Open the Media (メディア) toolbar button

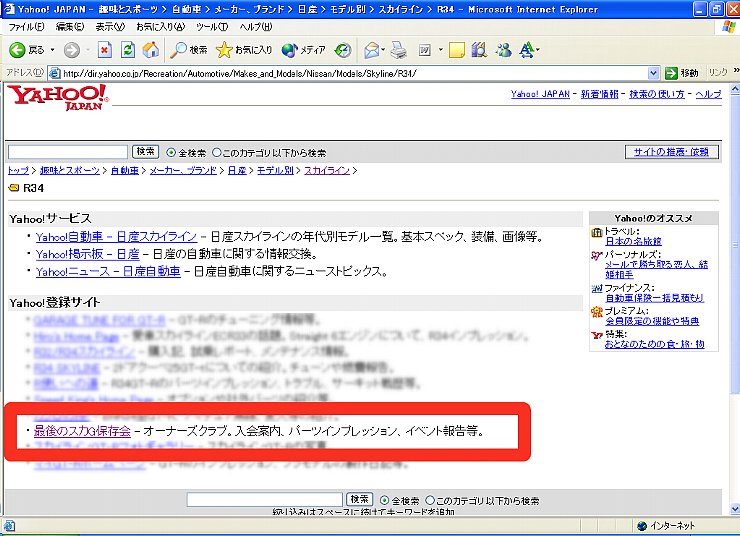pos(303,50)
